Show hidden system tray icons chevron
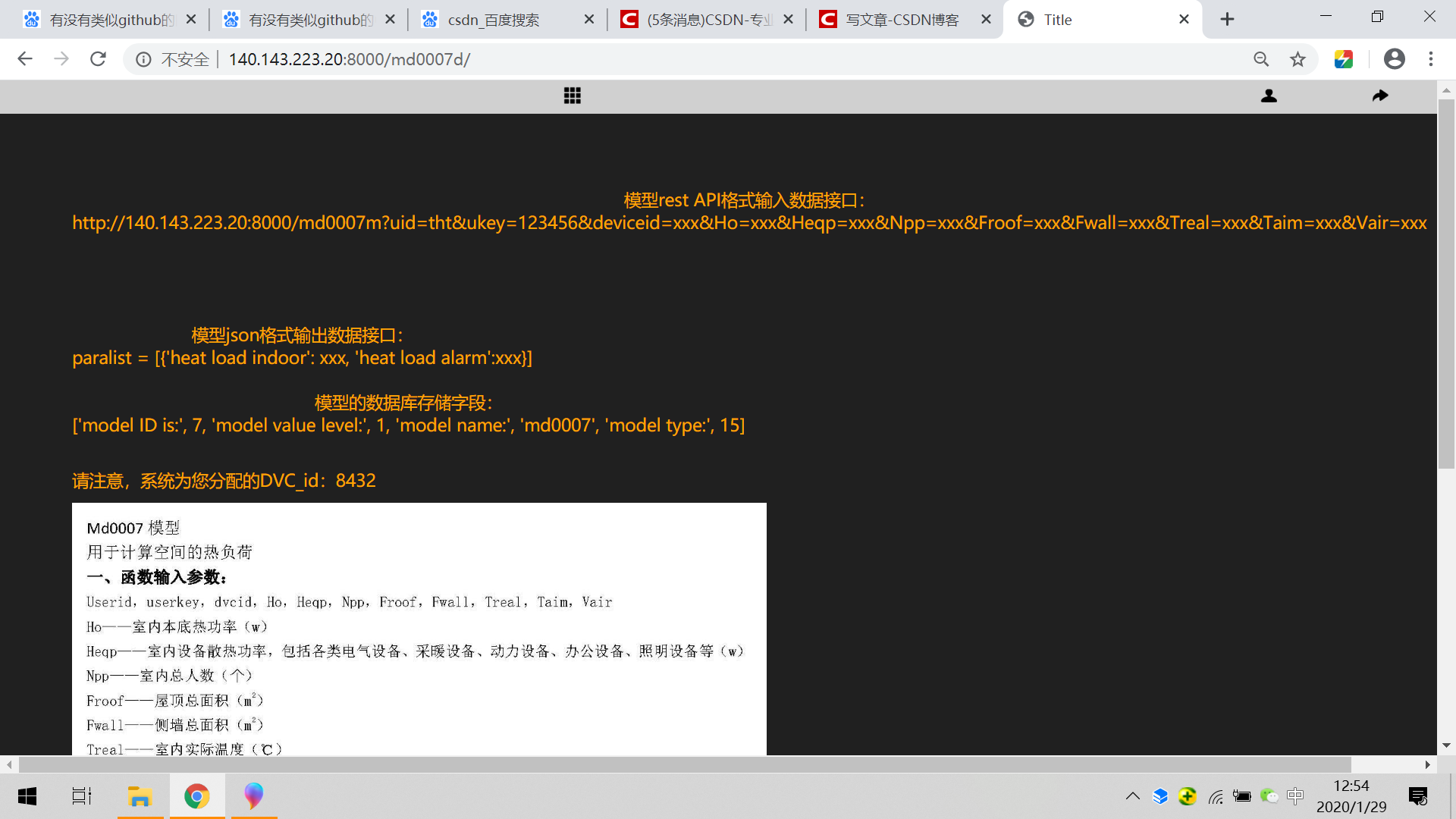1456x819 pixels. coord(1132,796)
